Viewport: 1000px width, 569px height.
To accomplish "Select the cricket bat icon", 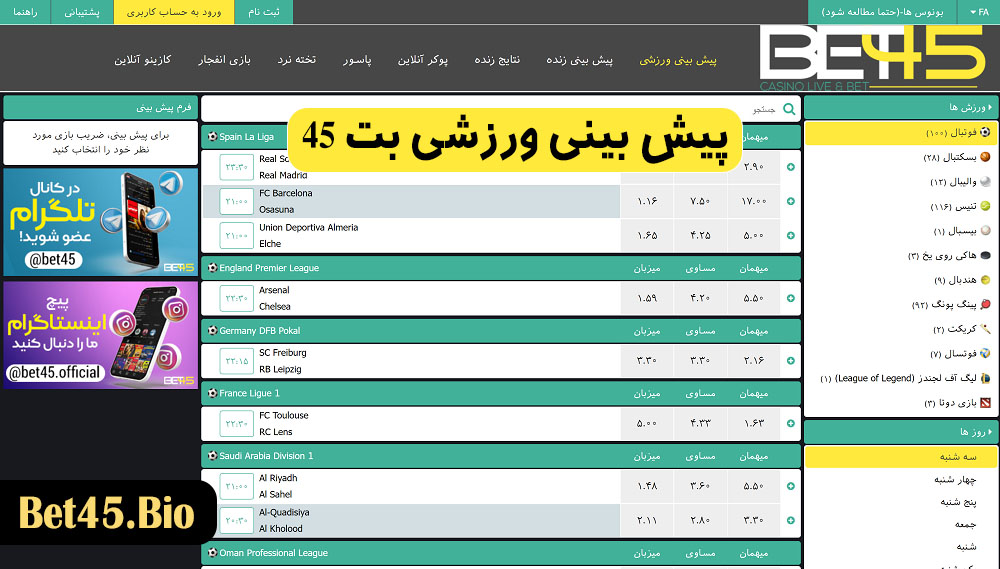I will coord(985,329).
